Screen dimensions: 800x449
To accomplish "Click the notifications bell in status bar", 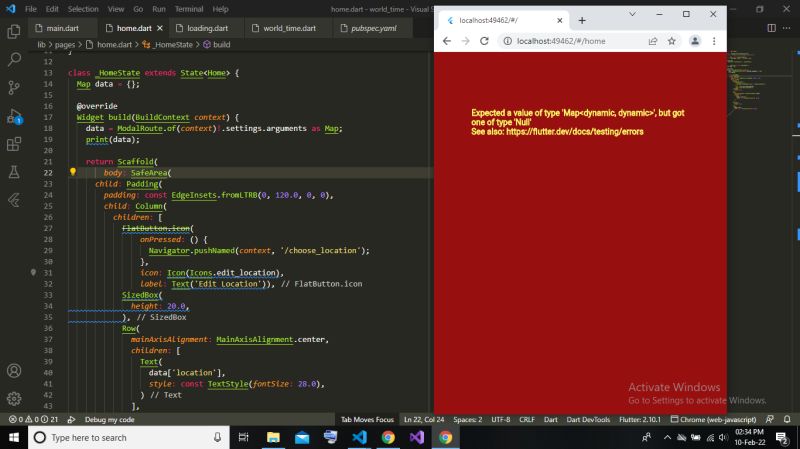I will [x=787, y=419].
